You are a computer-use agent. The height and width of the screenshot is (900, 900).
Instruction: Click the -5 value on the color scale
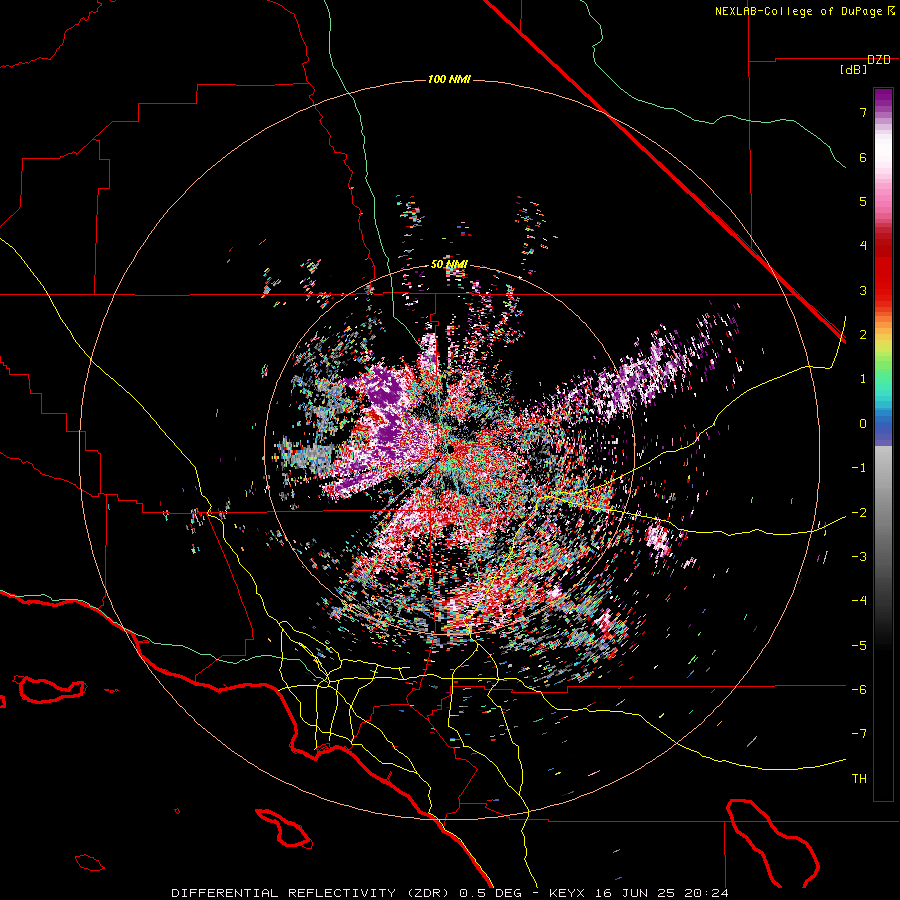click(859, 646)
